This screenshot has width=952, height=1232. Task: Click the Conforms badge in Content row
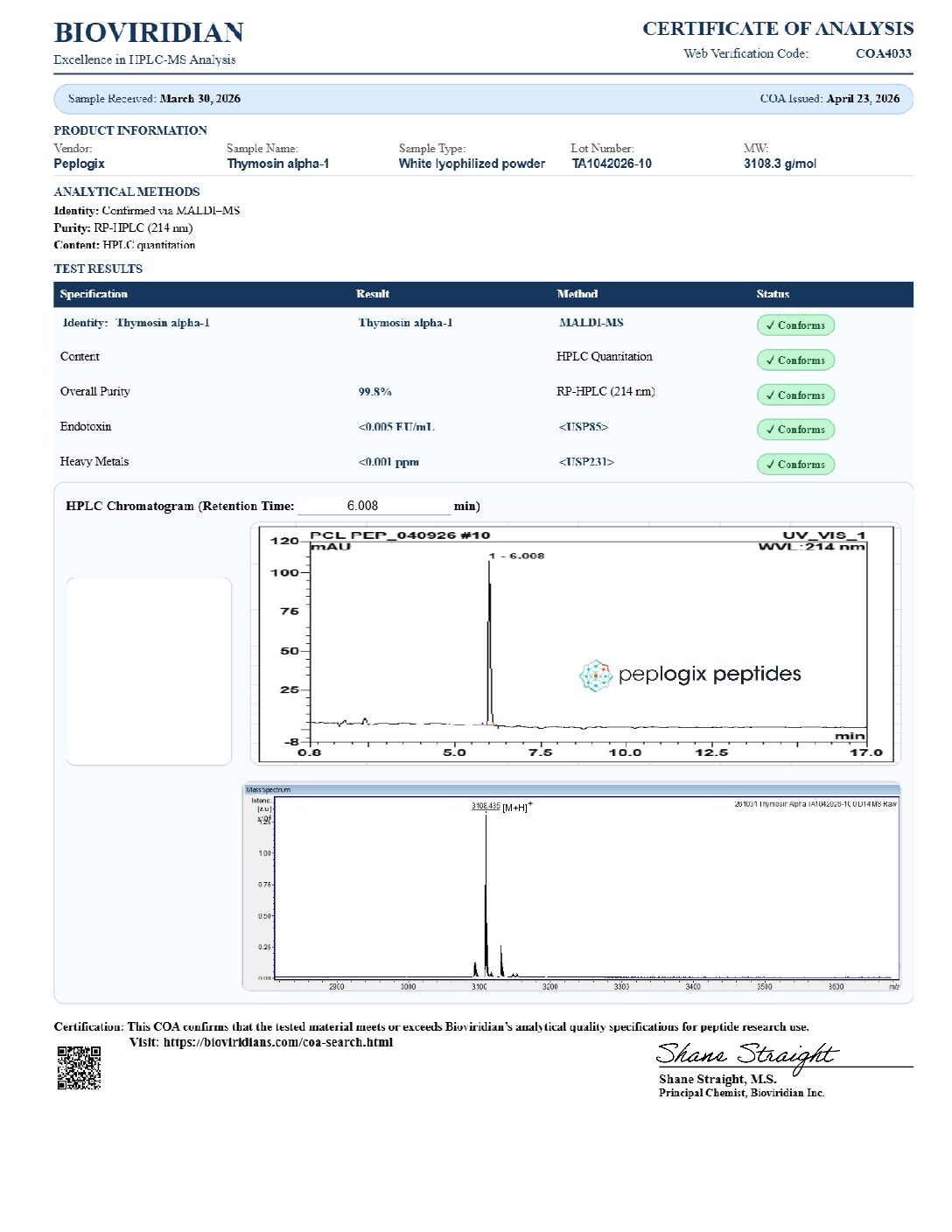pos(795,360)
